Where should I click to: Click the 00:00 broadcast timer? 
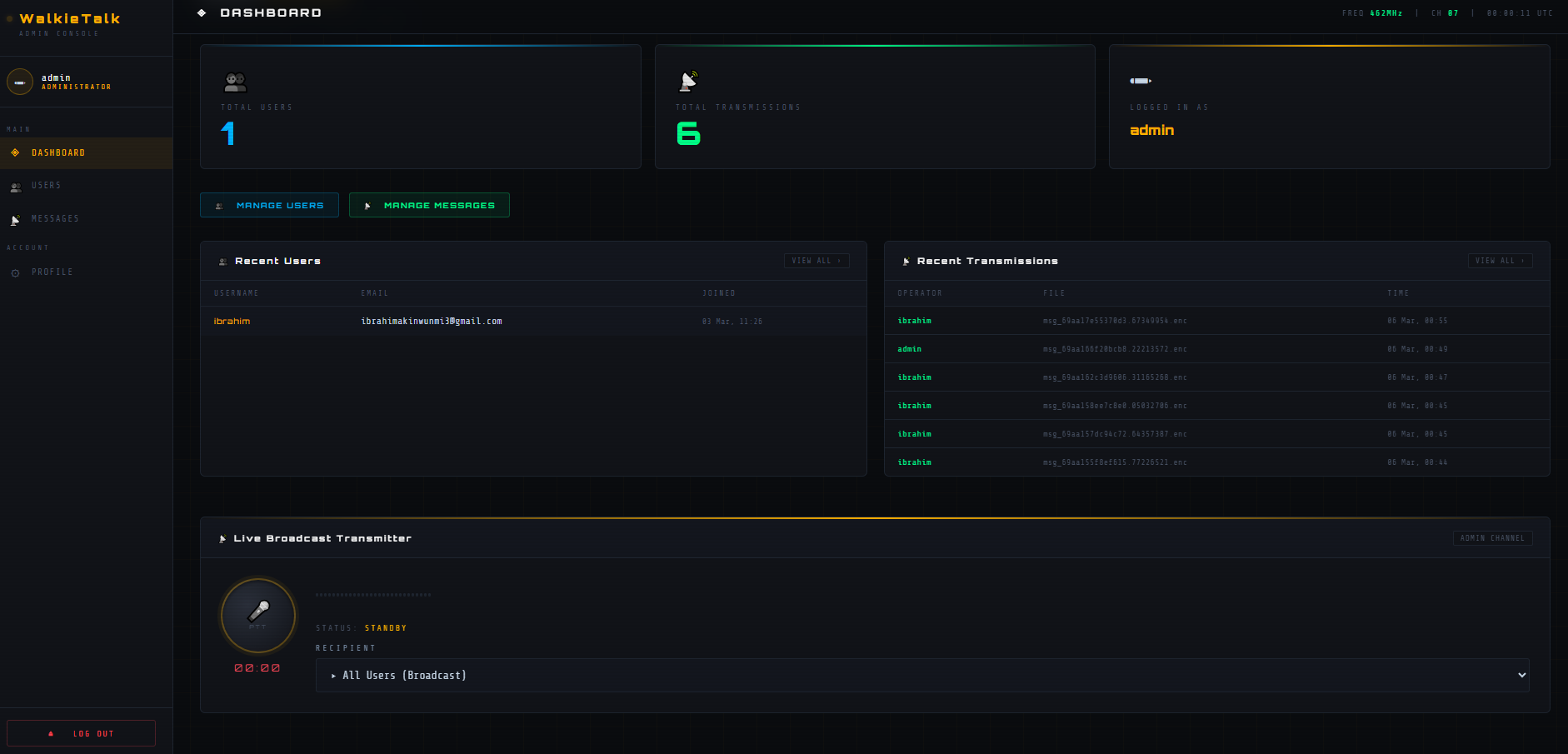[x=257, y=668]
